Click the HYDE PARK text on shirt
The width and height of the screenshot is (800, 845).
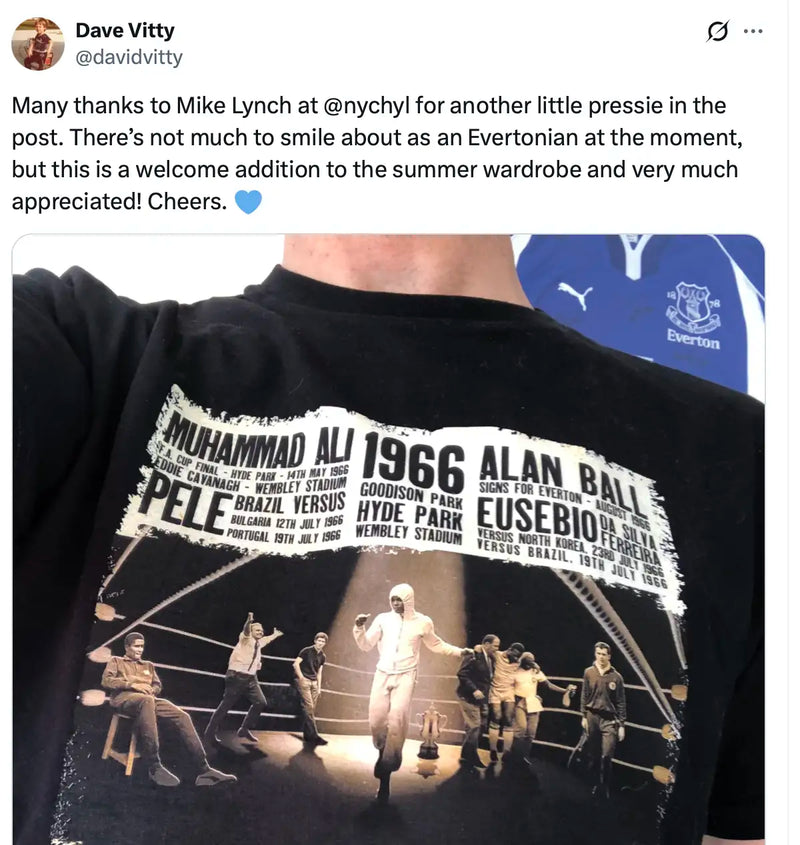point(410,513)
